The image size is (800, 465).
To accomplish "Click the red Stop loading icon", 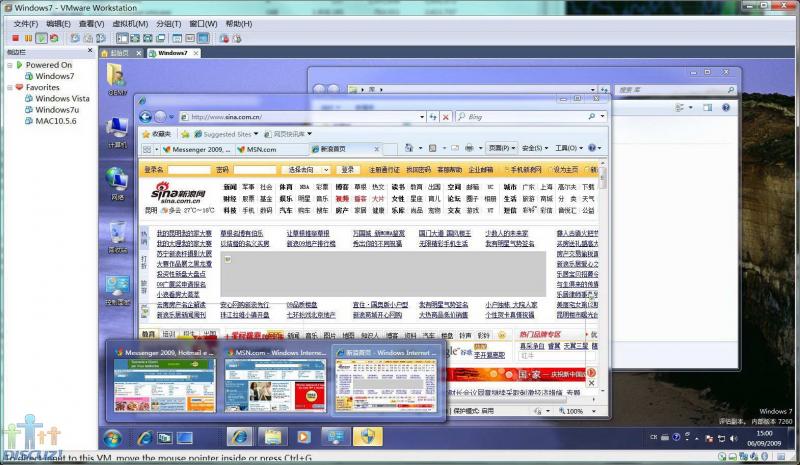I will coord(445,117).
